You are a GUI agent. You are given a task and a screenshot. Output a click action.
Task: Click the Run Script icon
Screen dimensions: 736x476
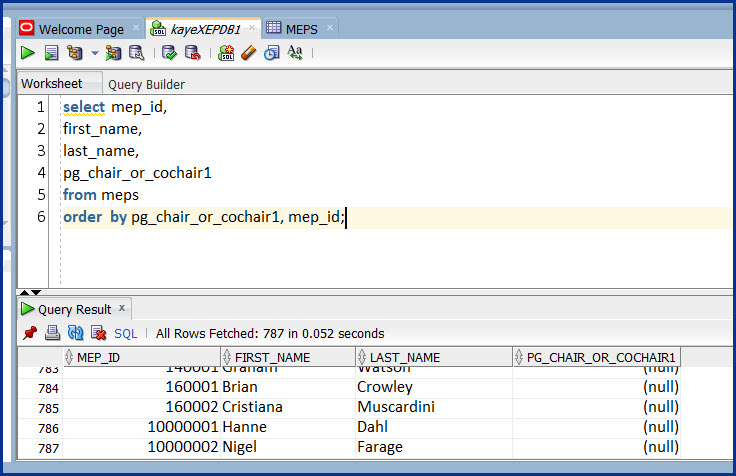51,53
